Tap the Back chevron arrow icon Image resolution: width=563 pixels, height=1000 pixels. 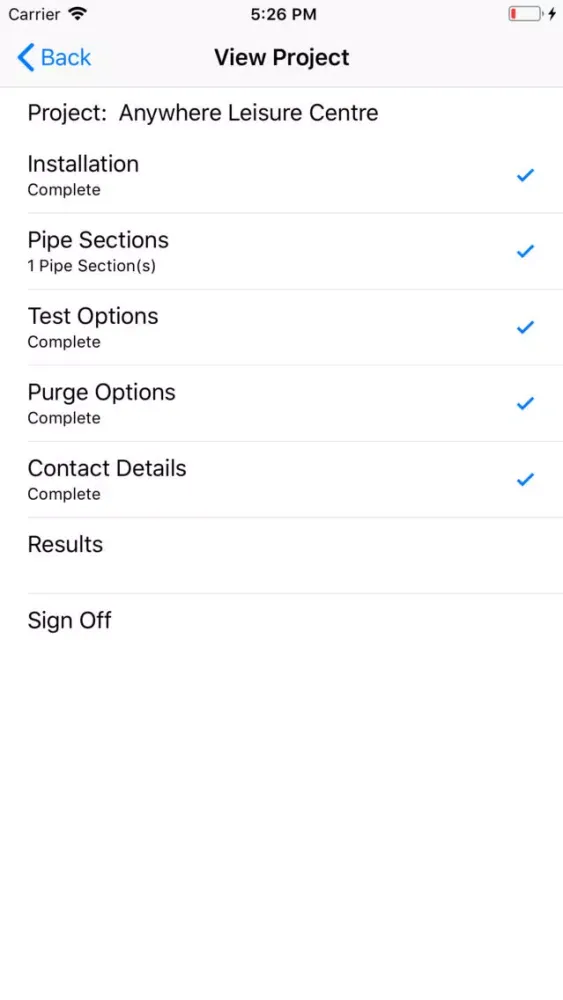[x=26, y=57]
